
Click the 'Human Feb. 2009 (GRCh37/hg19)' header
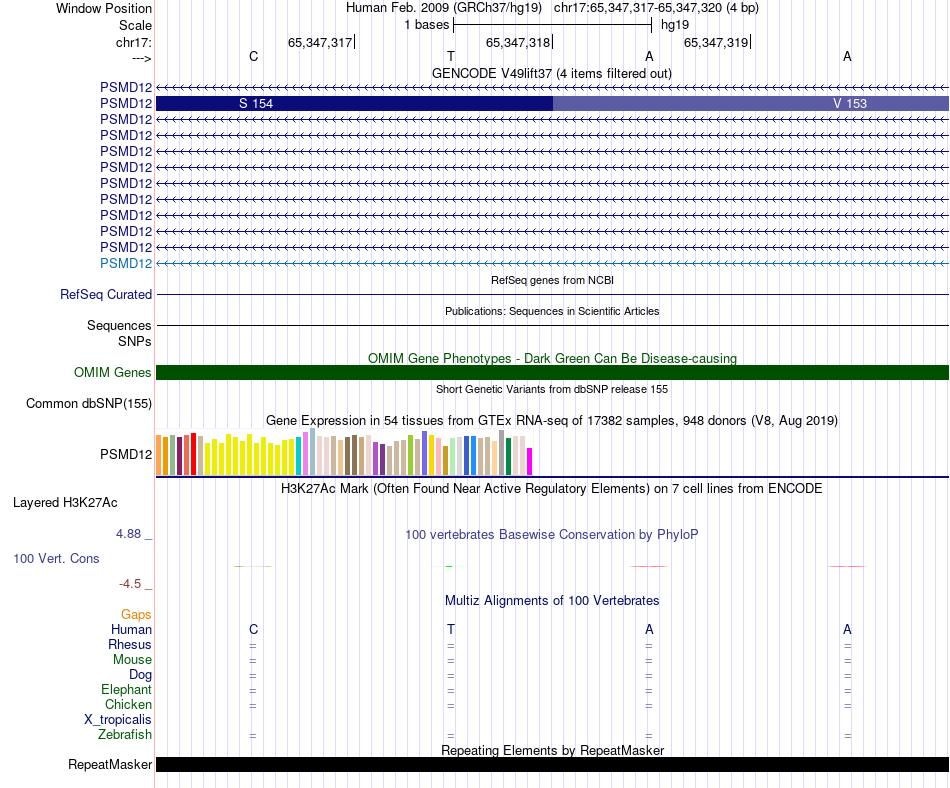pos(443,8)
